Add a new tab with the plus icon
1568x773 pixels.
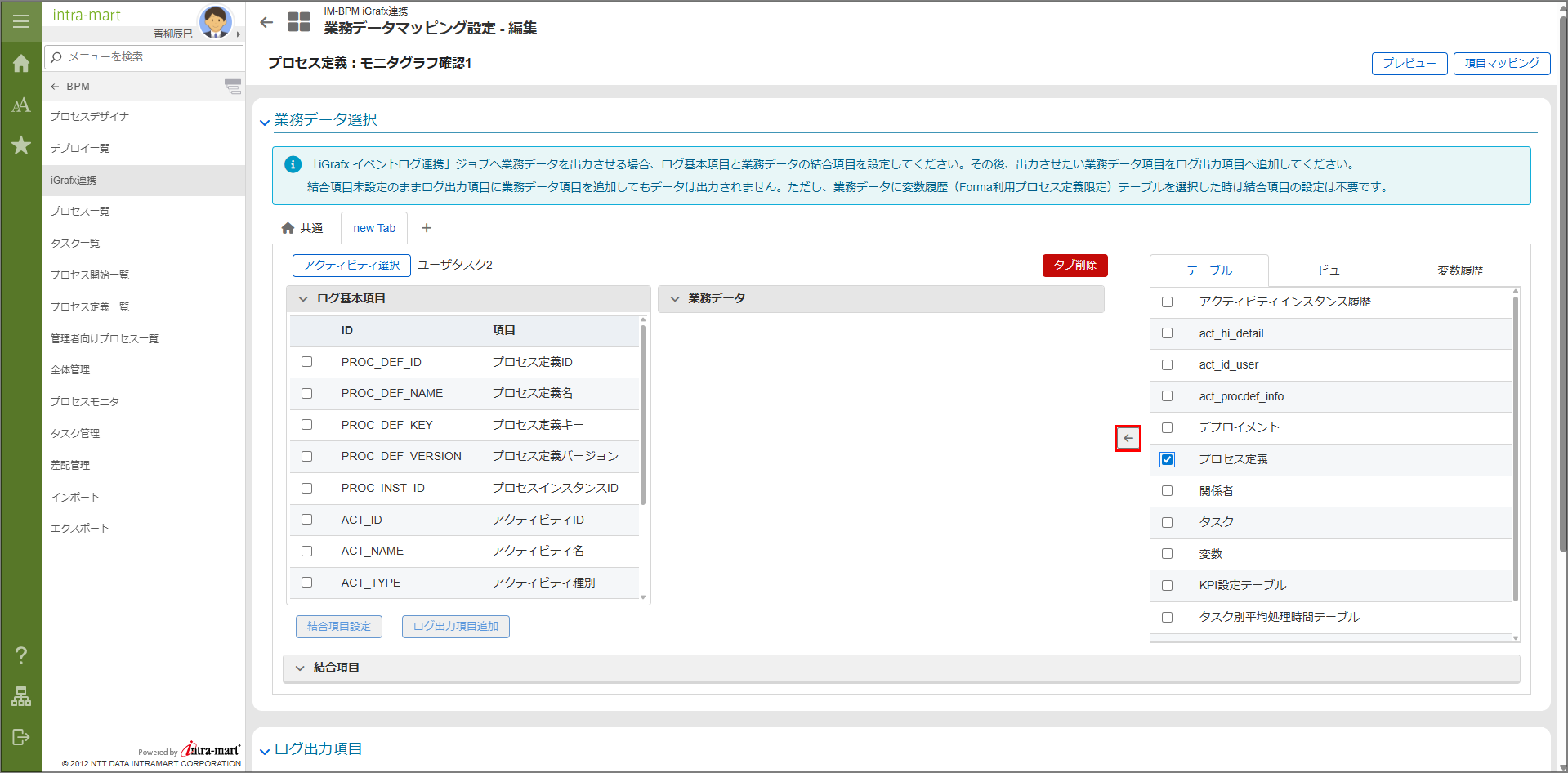coord(427,228)
